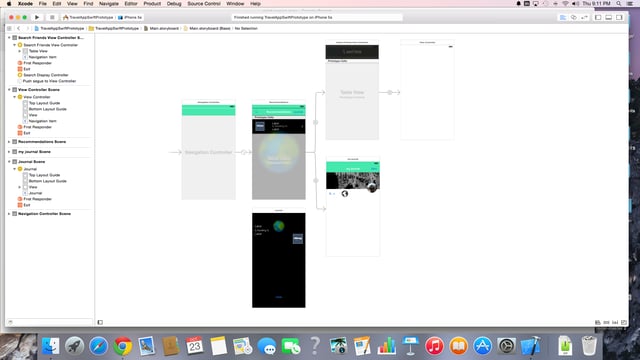Viewport: 640px width, 360px height.
Task: Collapse Search Friends View Controller node
Action: (15, 45)
